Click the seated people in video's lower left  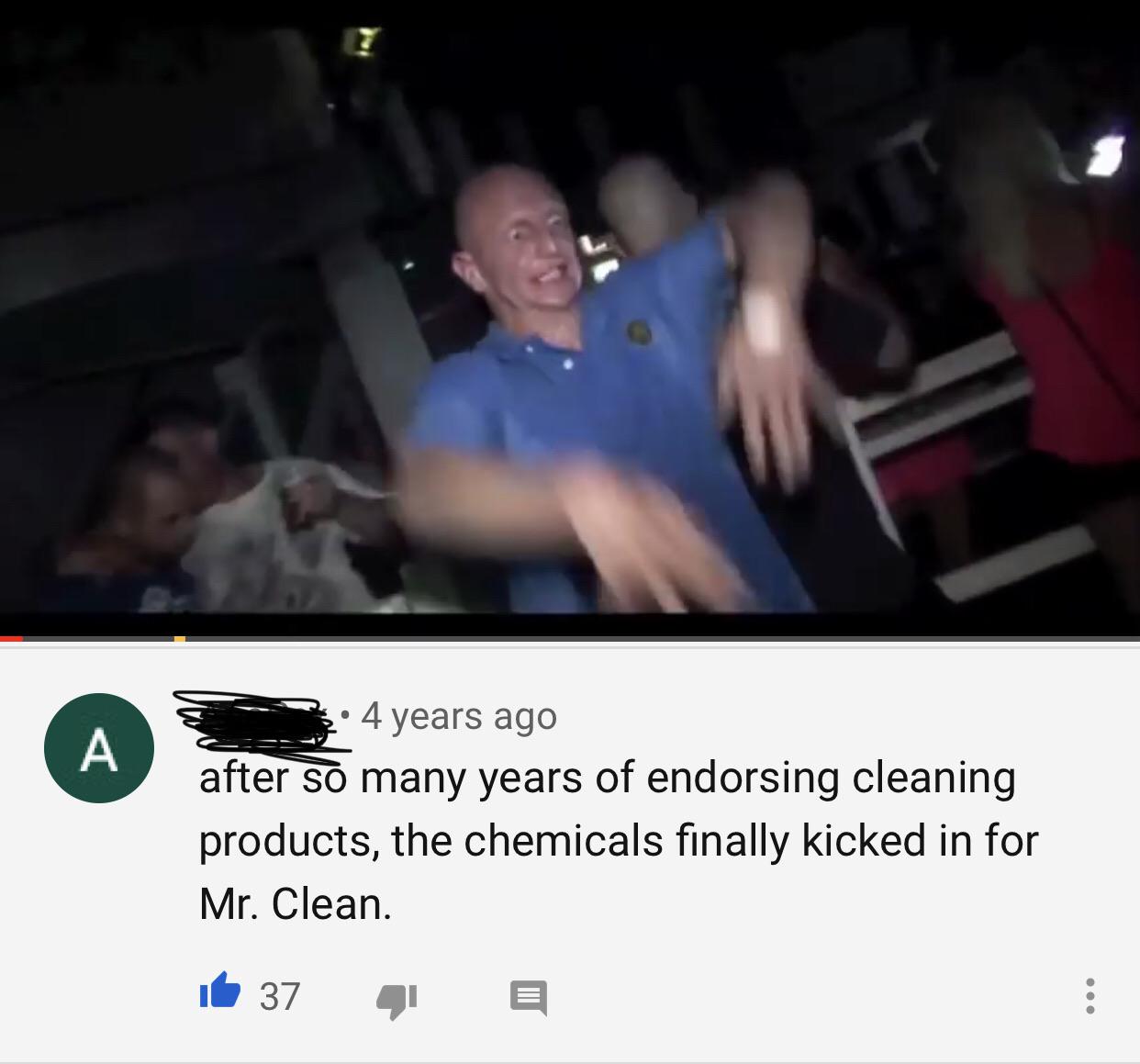click(x=229, y=514)
